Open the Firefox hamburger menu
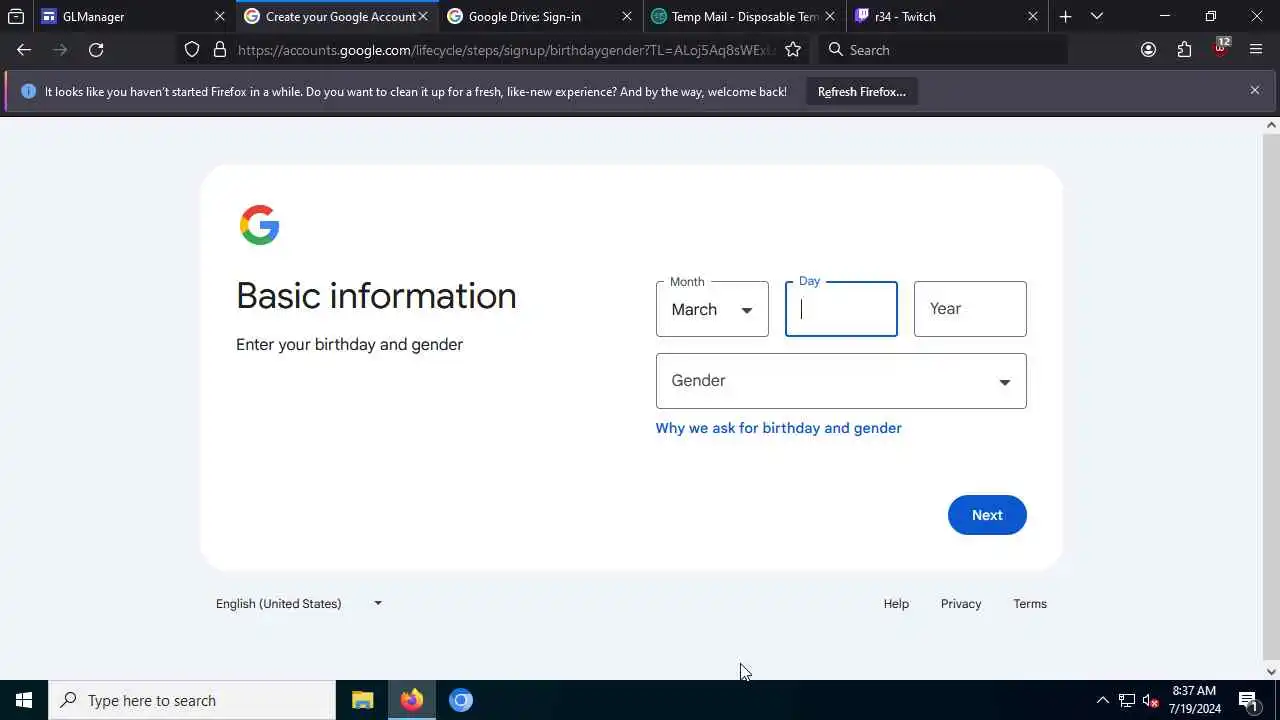Screen dimensions: 1280x720 coord(1256,50)
